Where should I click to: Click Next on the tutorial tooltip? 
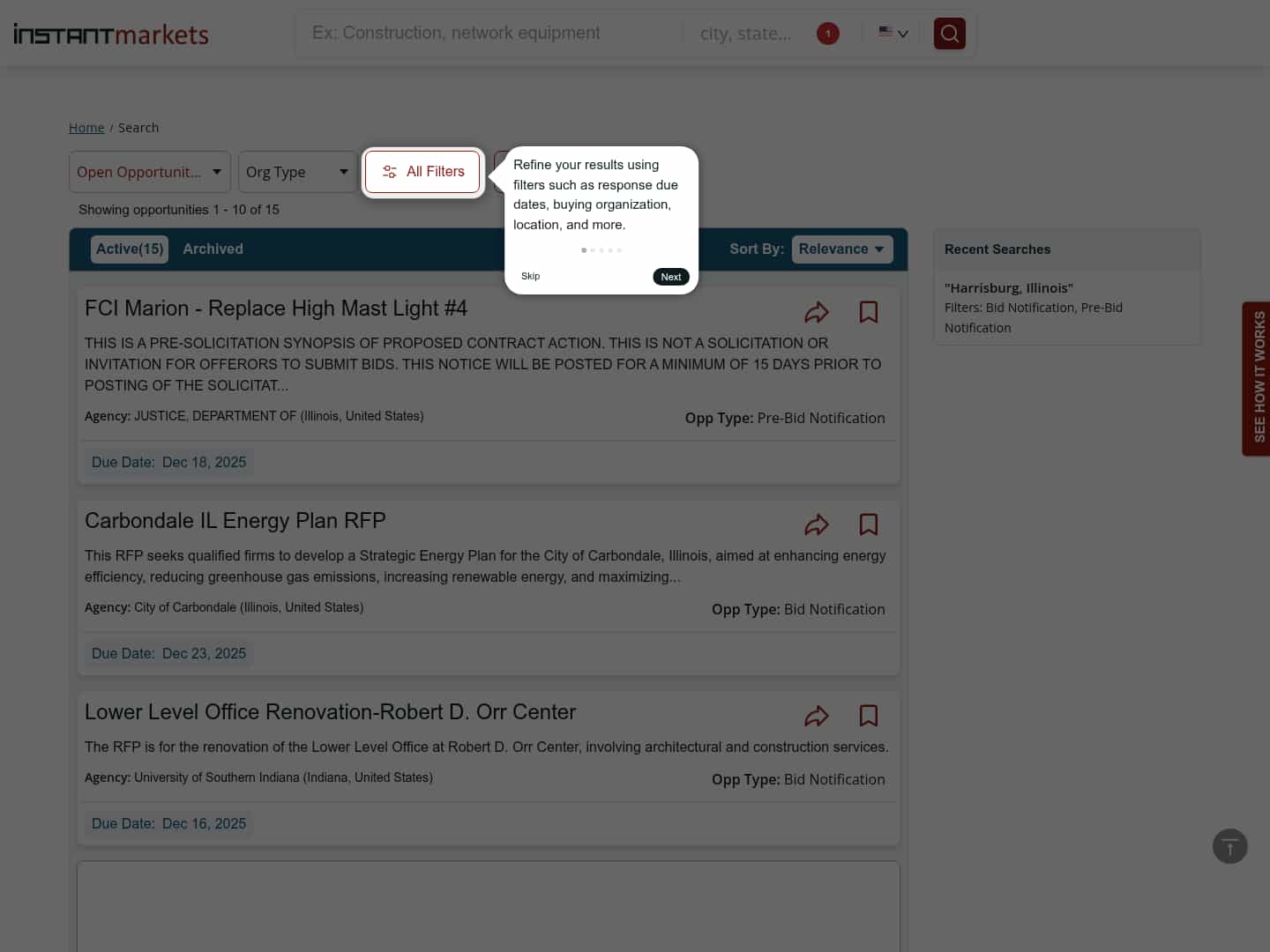tap(670, 276)
